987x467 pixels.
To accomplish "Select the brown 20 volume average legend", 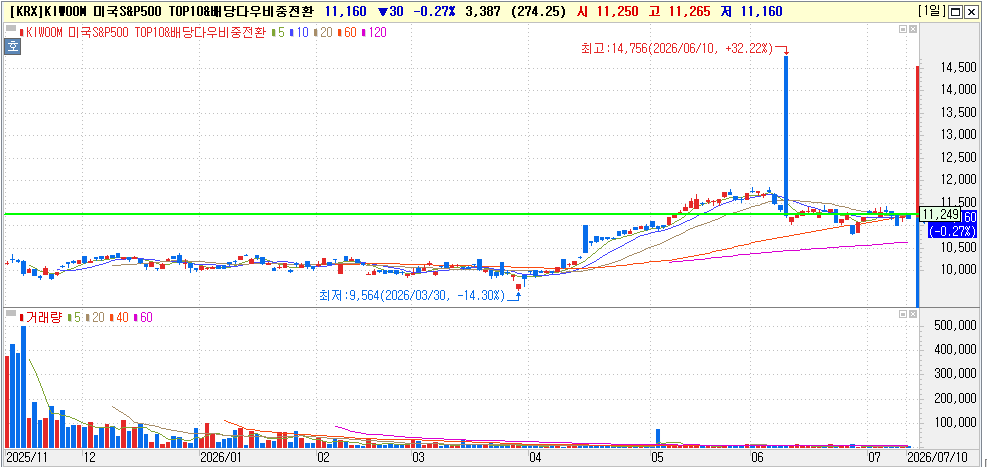I will click(94, 317).
